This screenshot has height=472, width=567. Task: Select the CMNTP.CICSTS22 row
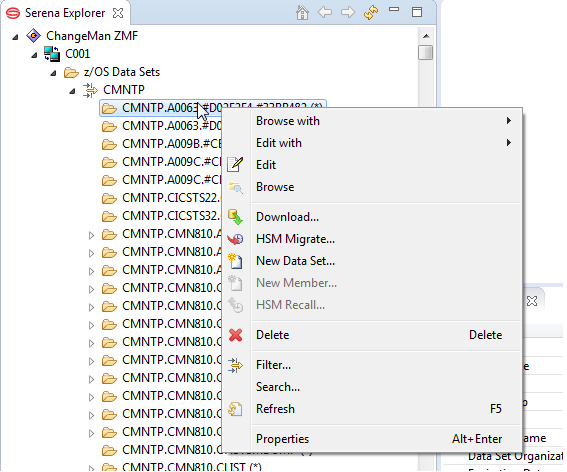point(171,198)
